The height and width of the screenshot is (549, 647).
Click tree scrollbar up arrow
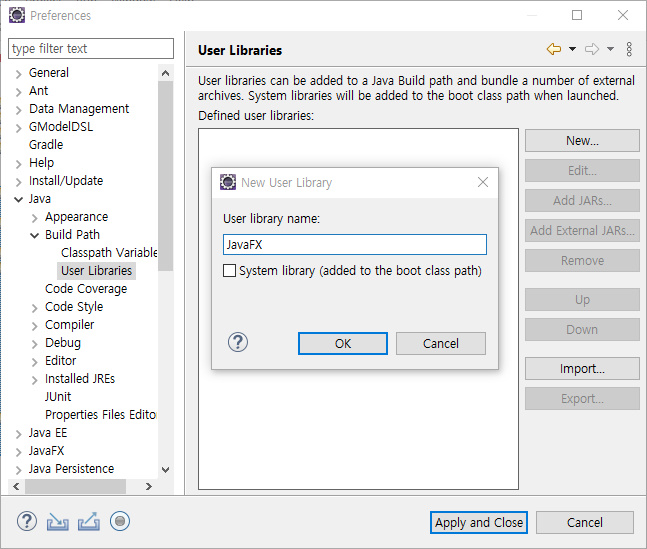pyautogui.click(x=165, y=73)
